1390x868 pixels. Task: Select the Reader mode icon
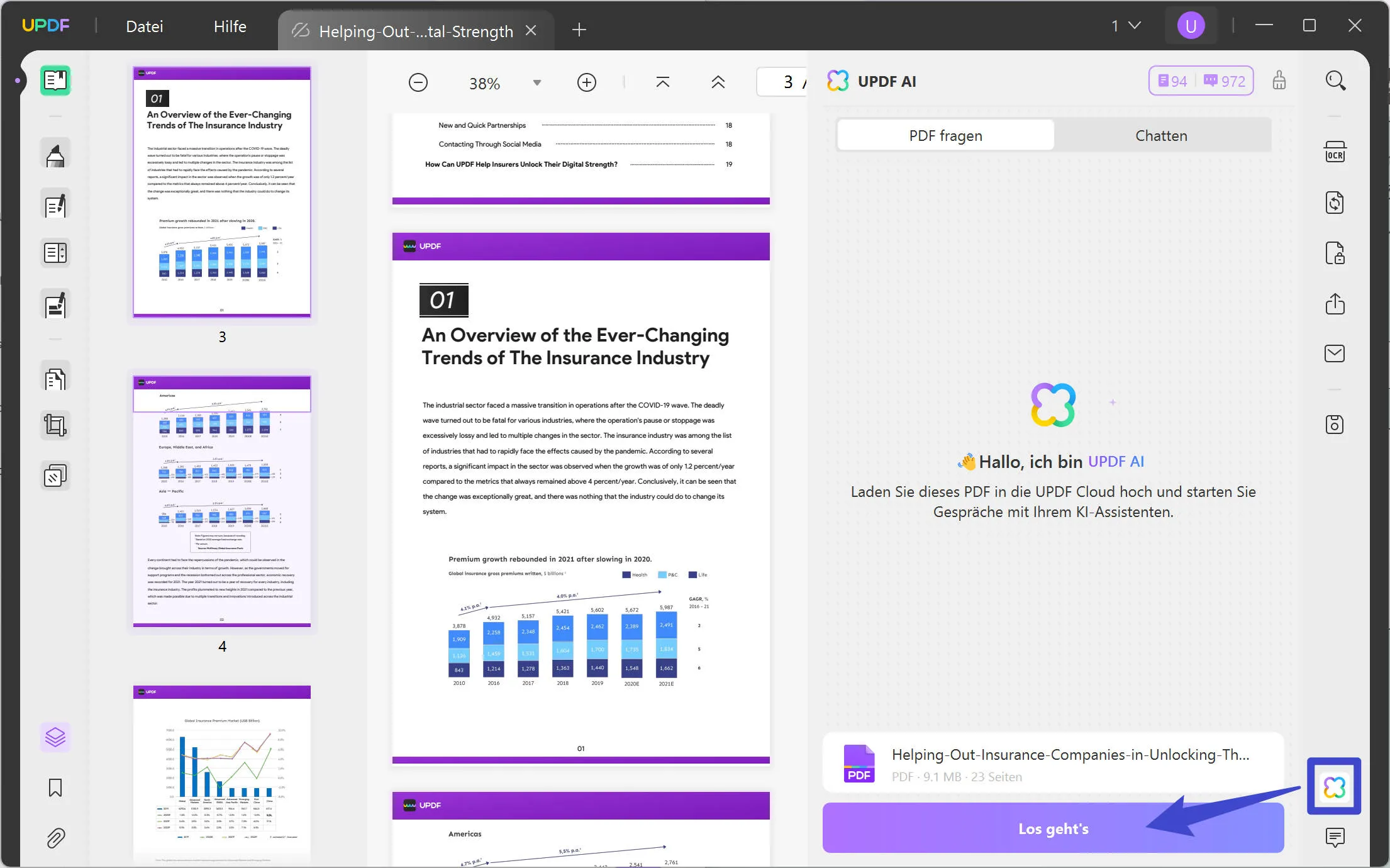[x=55, y=81]
